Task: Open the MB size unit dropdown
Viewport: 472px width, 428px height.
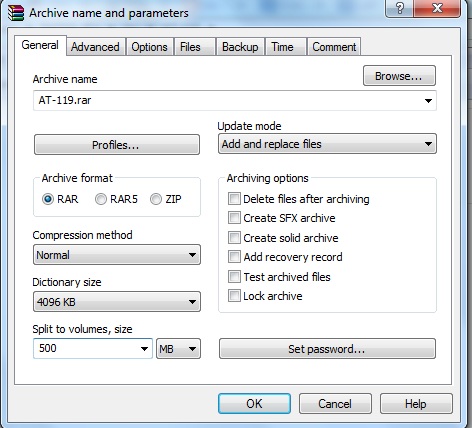Action: click(178, 349)
